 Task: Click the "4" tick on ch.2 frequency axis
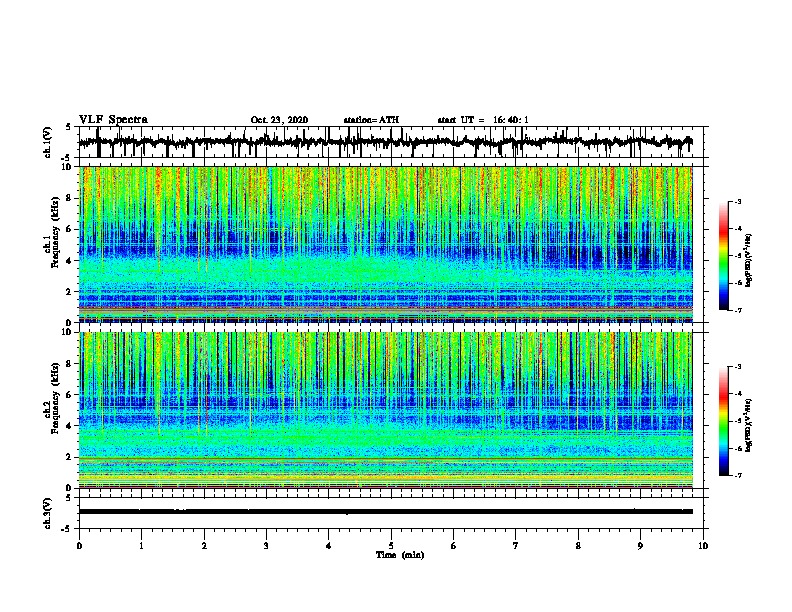tap(70, 426)
